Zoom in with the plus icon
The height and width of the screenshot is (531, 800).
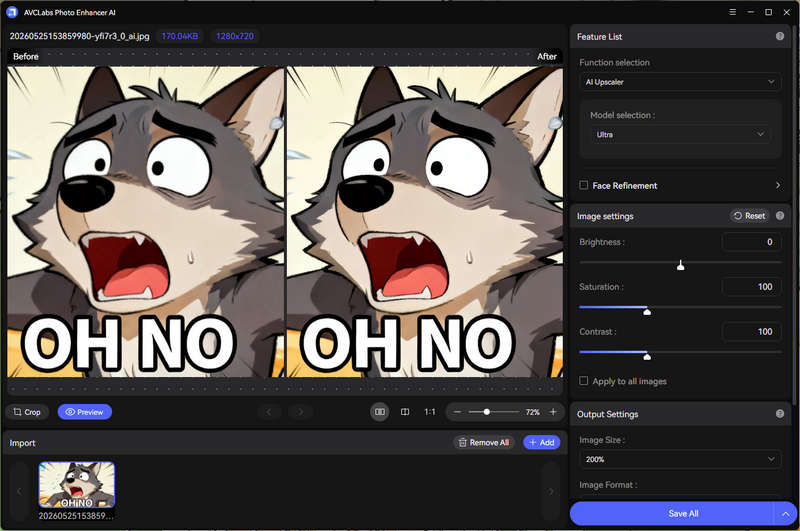coord(553,412)
